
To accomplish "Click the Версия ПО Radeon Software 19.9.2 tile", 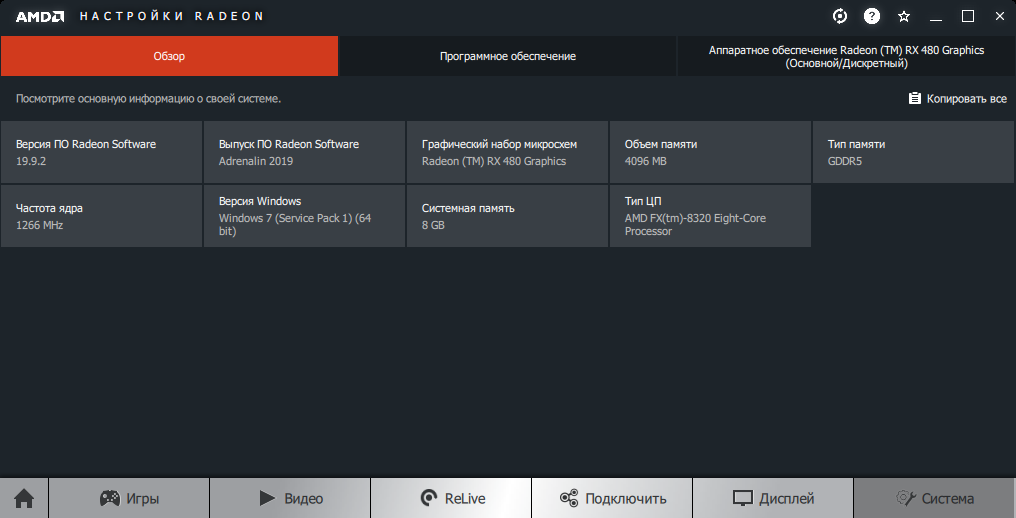I will coord(102,152).
